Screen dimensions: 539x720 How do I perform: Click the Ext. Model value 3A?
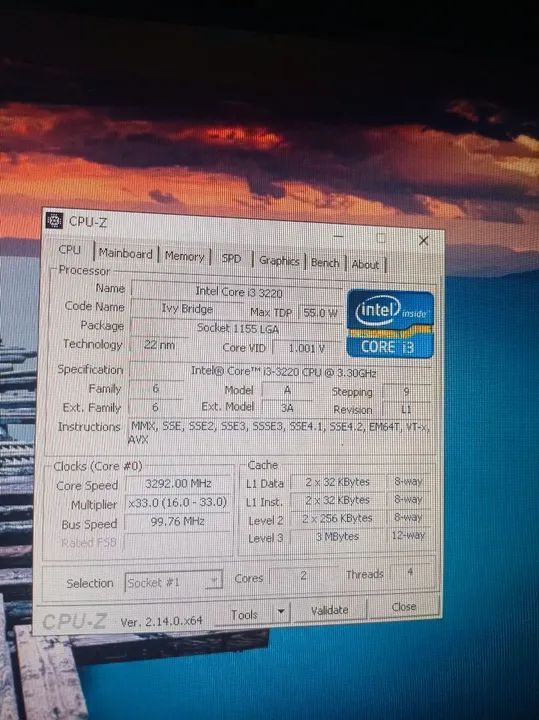[x=287, y=407]
